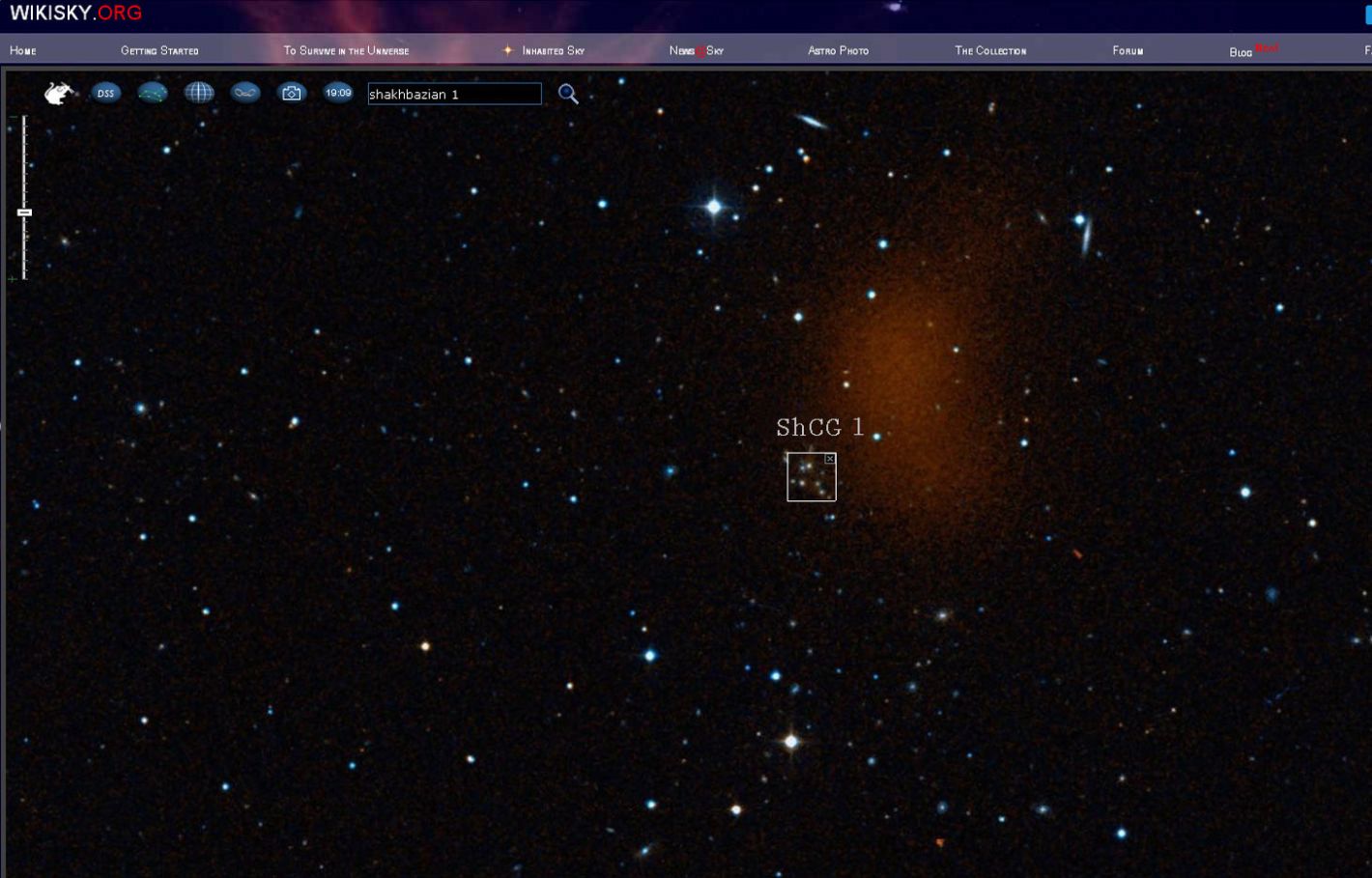The width and height of the screenshot is (1372, 878).
Task: Close the ShCG 1 selection box
Action: click(x=830, y=459)
